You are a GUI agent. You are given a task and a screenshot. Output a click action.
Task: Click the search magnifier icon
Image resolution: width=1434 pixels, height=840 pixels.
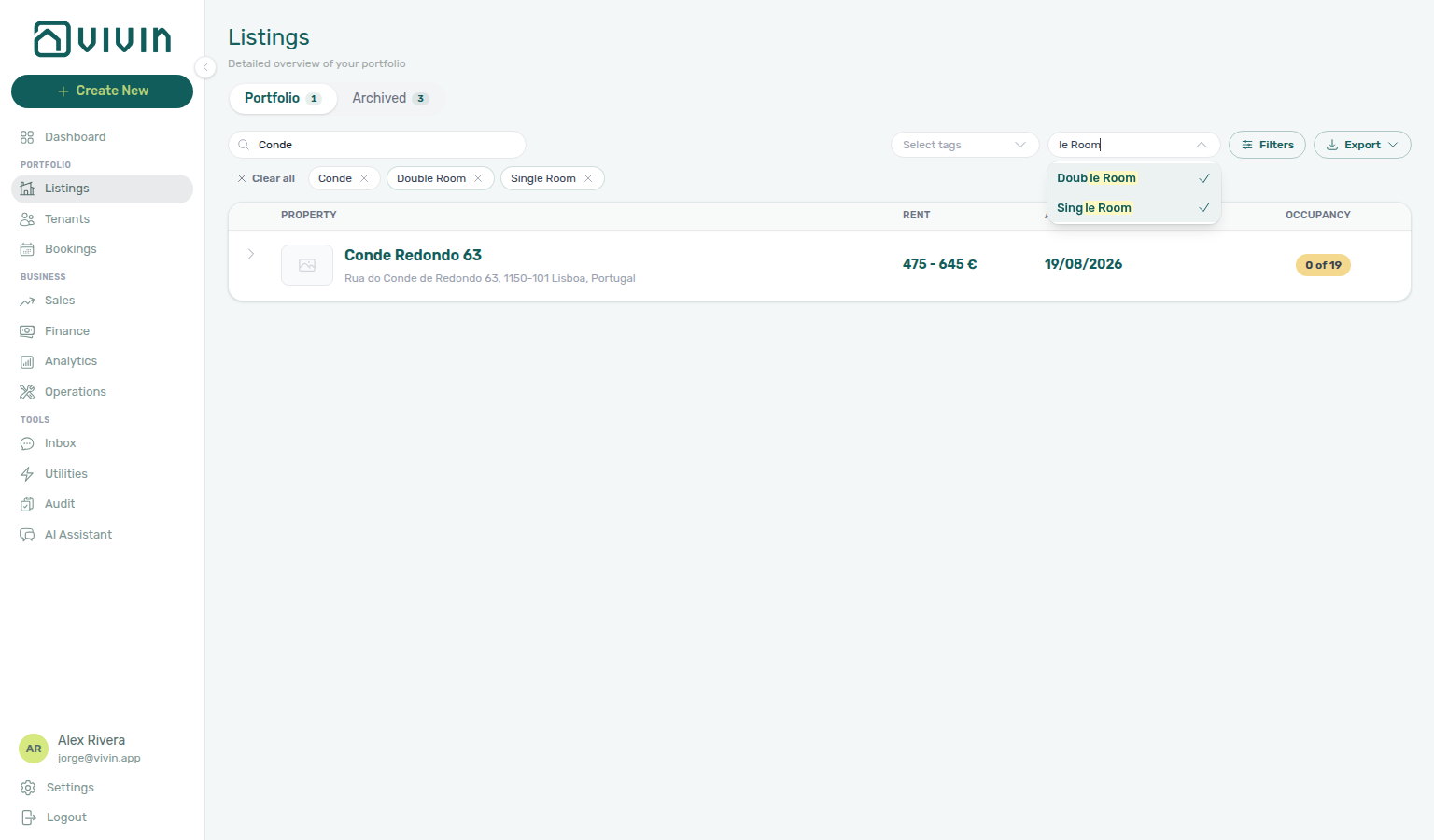[x=244, y=145]
